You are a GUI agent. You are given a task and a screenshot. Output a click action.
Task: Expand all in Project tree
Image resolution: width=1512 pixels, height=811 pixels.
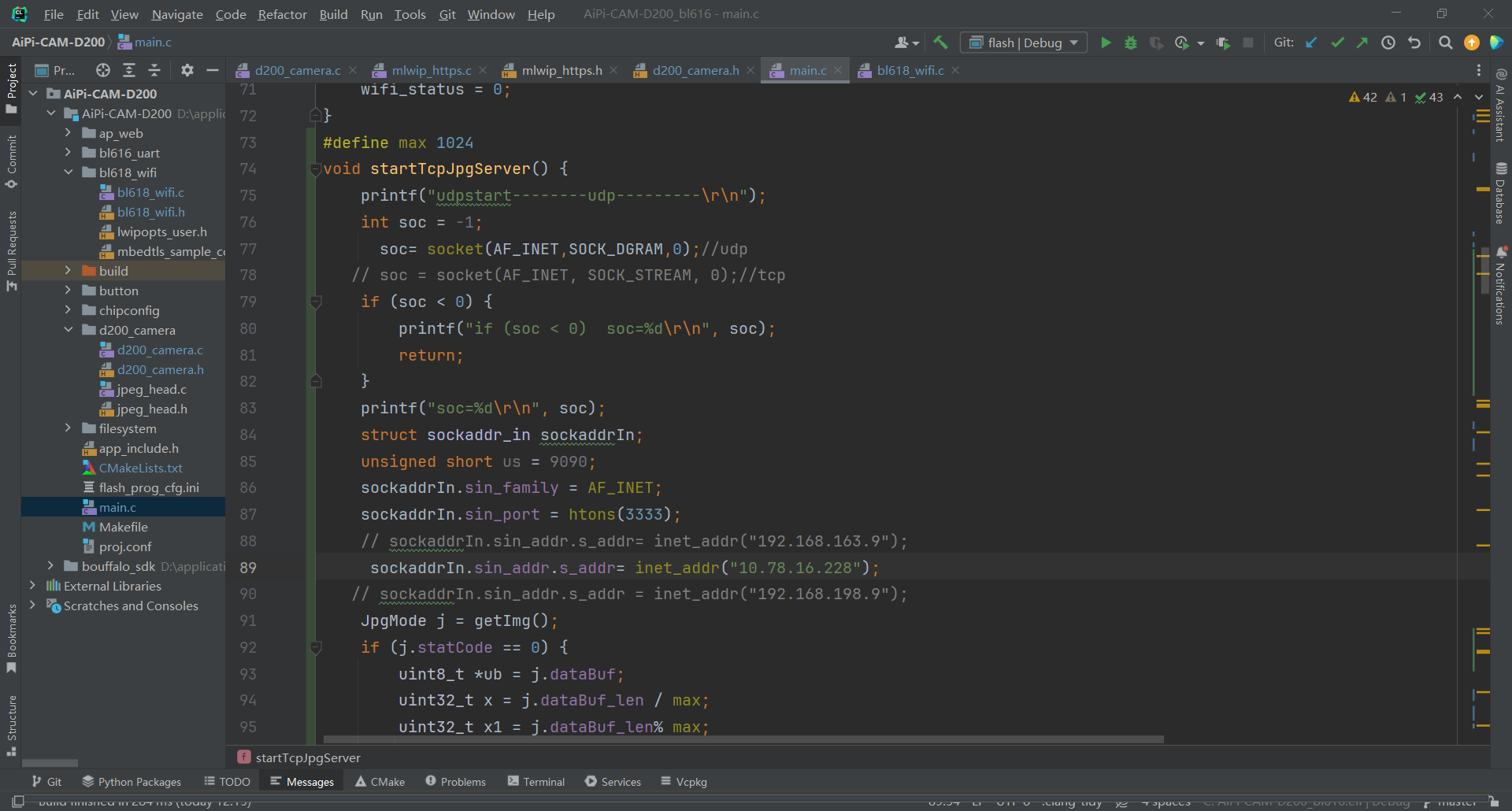[129, 70]
